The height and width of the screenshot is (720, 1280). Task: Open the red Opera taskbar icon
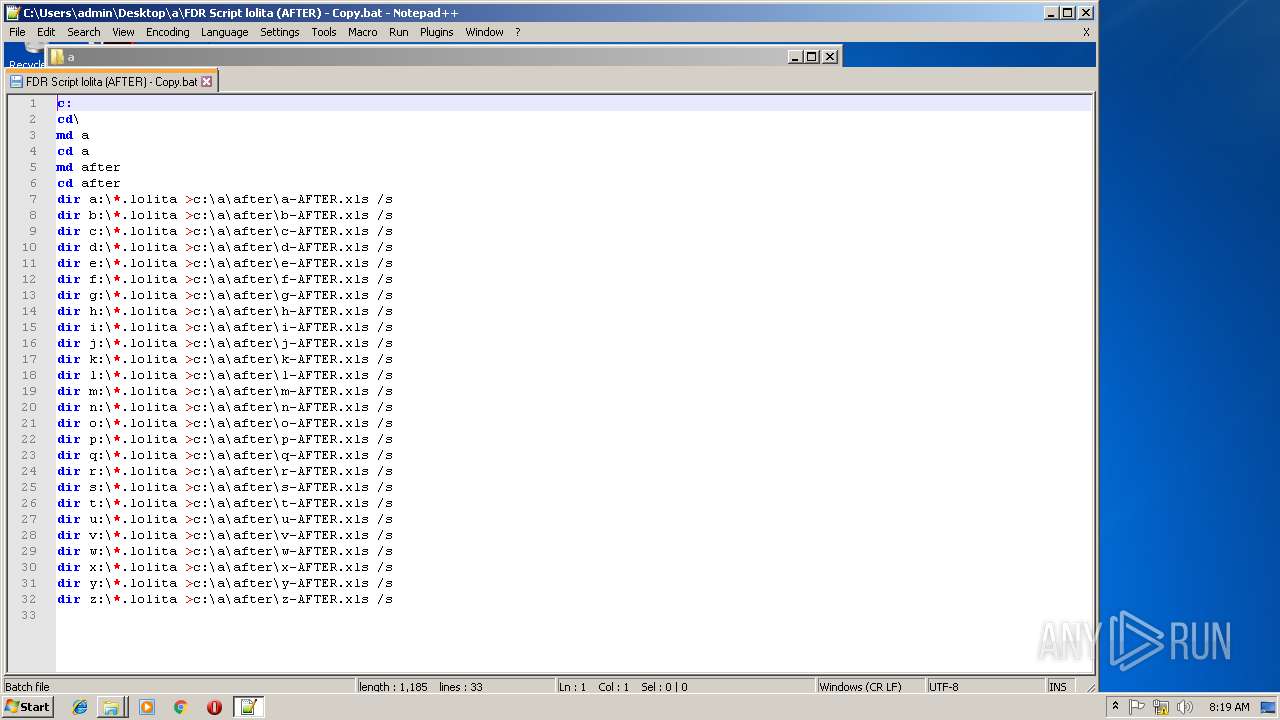click(x=214, y=707)
